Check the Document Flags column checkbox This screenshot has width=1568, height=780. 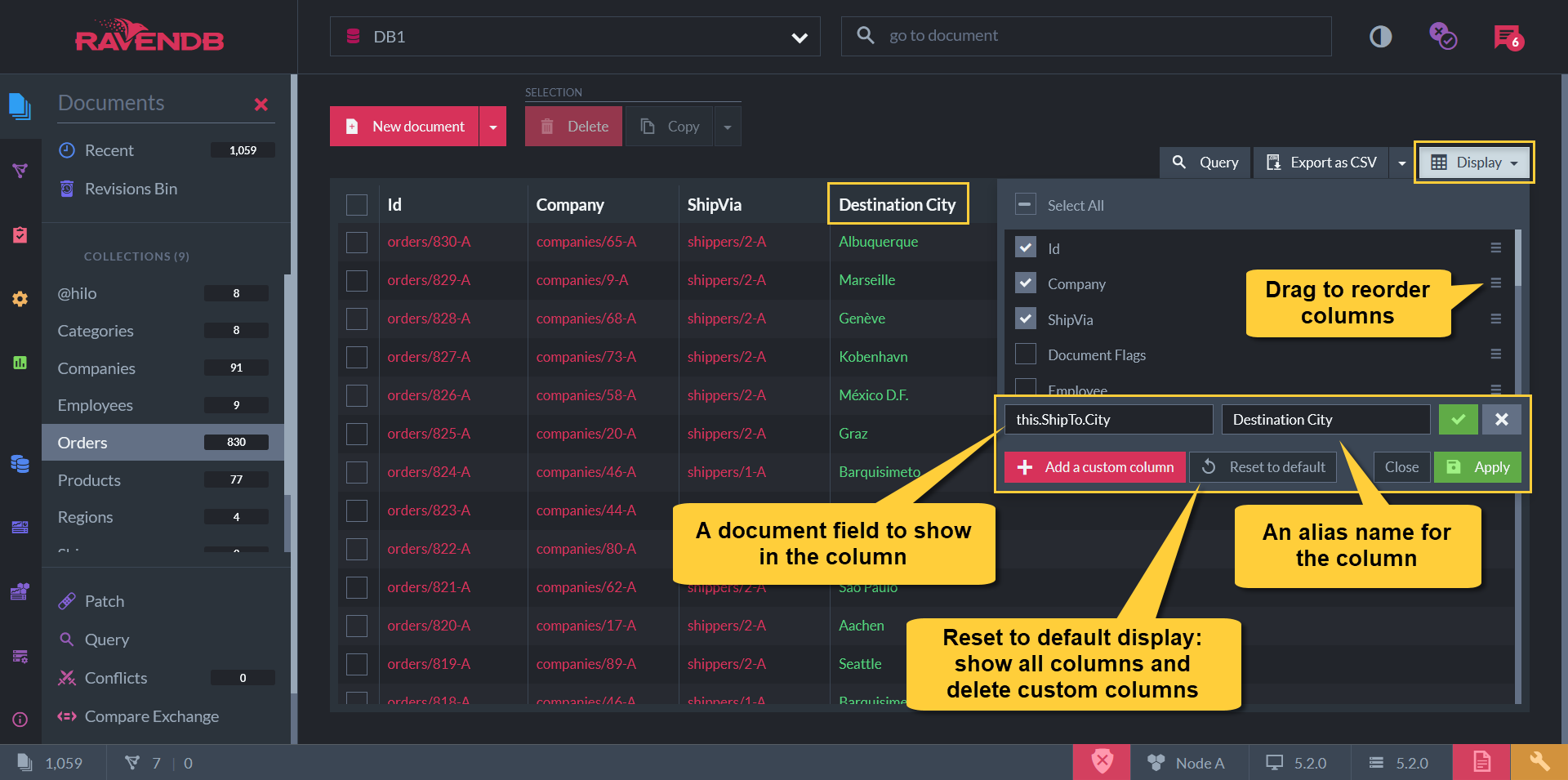pyautogui.click(x=1026, y=354)
